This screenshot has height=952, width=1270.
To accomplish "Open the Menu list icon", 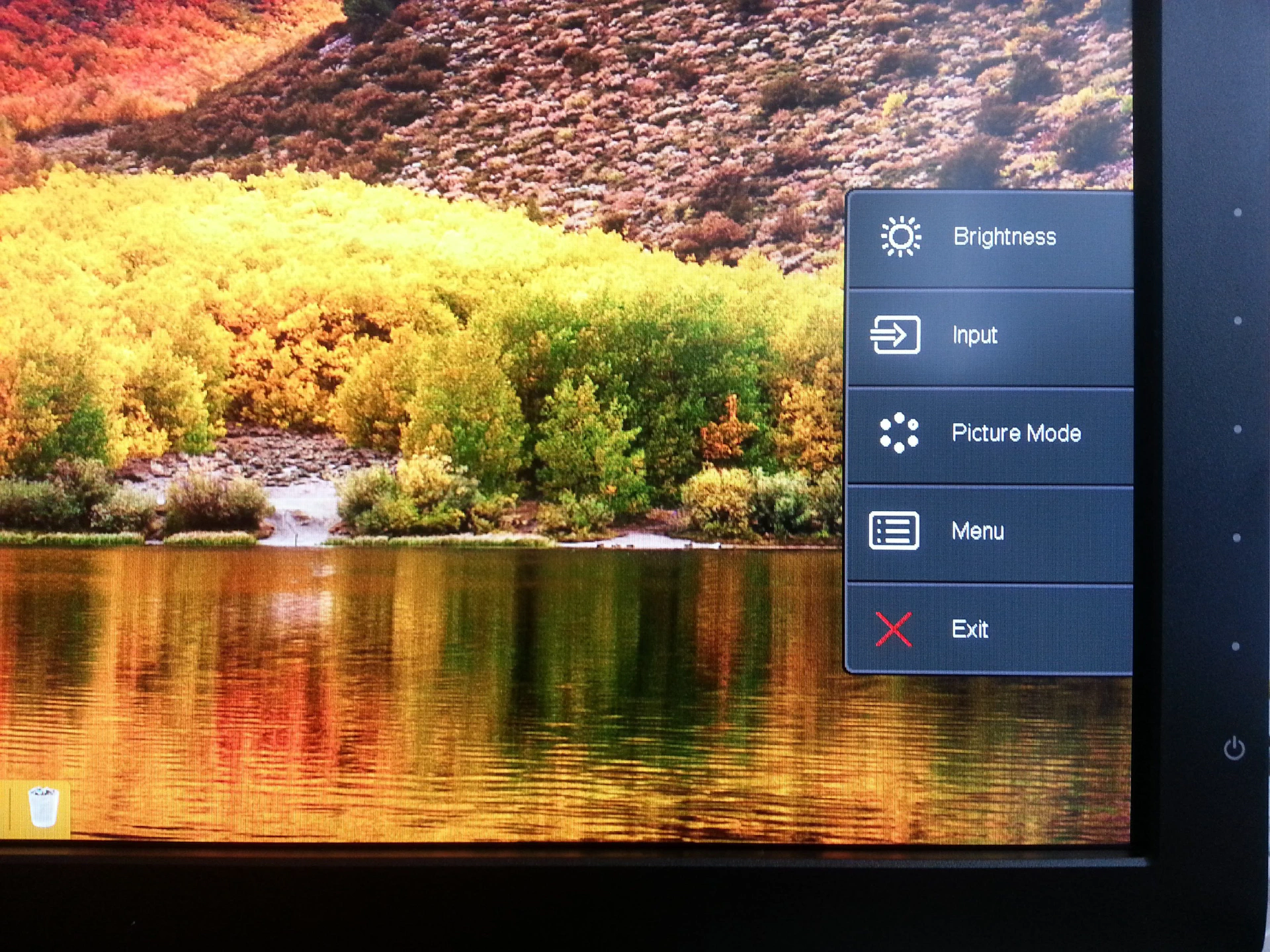I will click(x=894, y=530).
